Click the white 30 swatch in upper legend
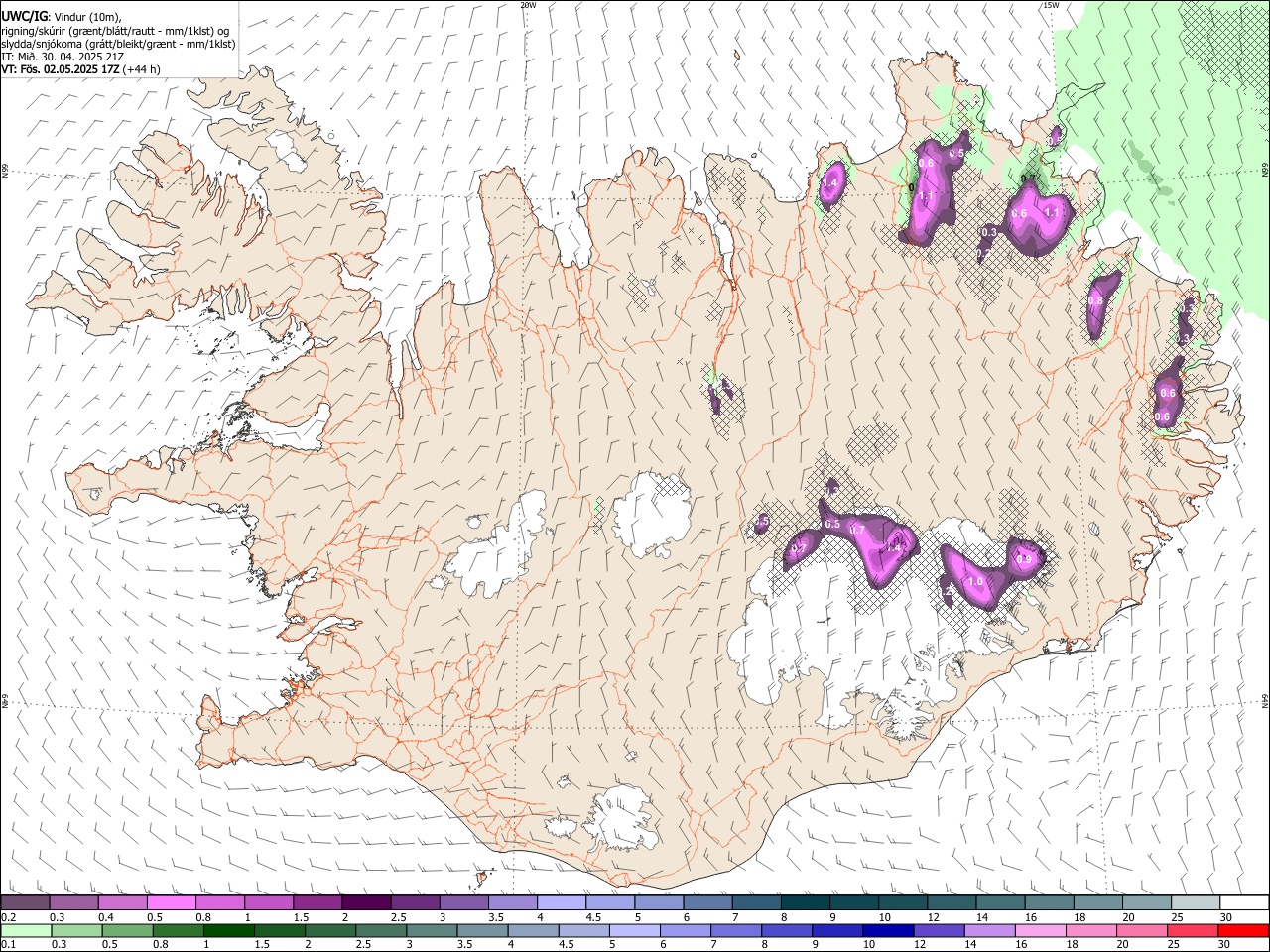Image resolution: width=1270 pixels, height=952 pixels. (1243, 903)
